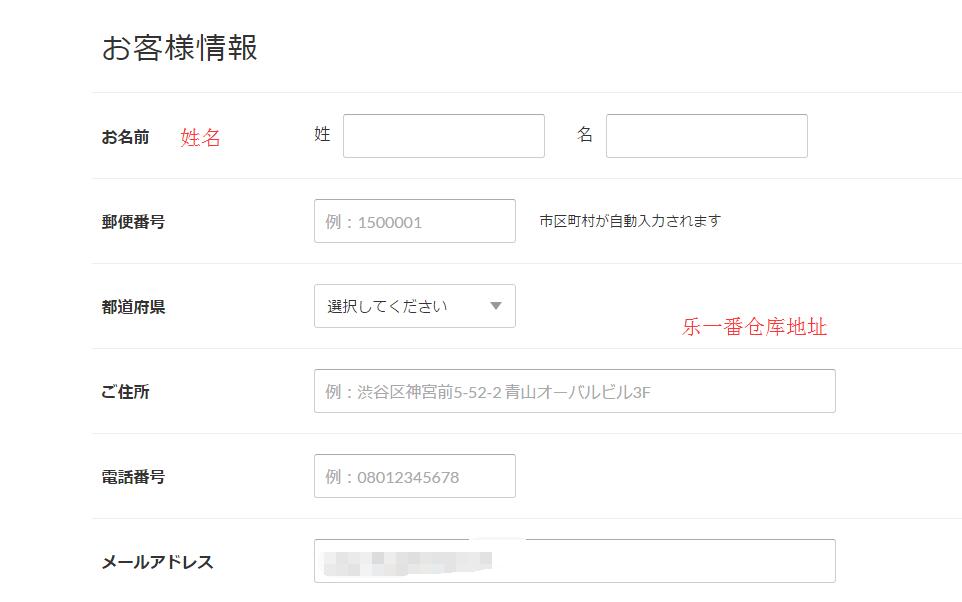Click the 名 (given name) input field
Screen dimensions: 962x602
click(706, 136)
